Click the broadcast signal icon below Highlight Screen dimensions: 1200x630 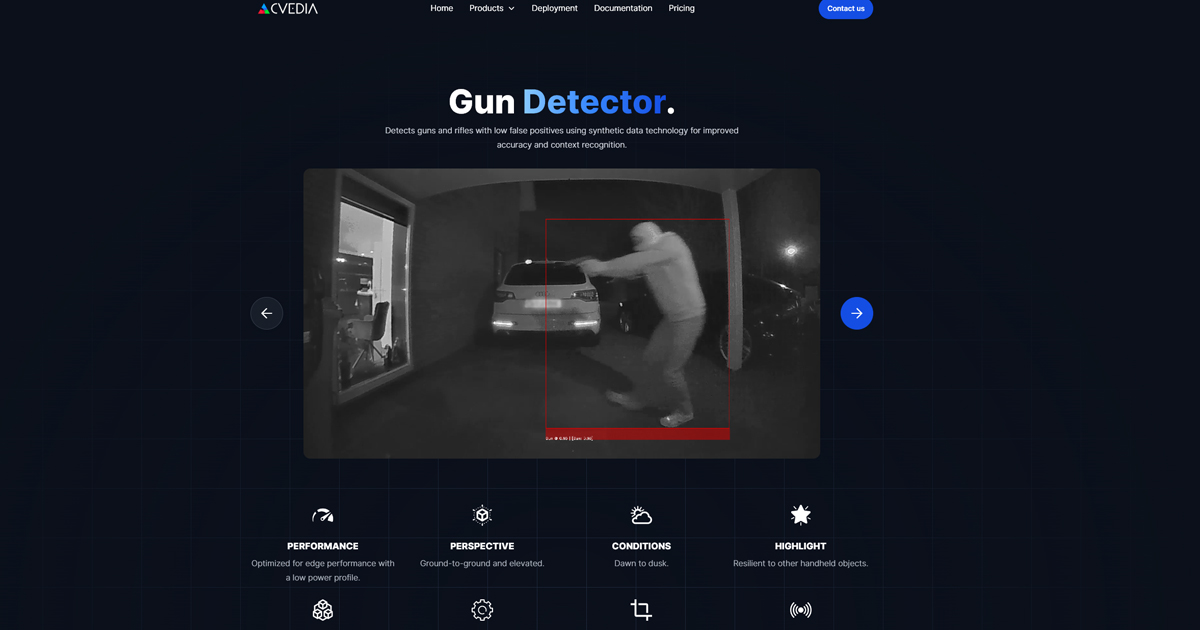point(800,609)
